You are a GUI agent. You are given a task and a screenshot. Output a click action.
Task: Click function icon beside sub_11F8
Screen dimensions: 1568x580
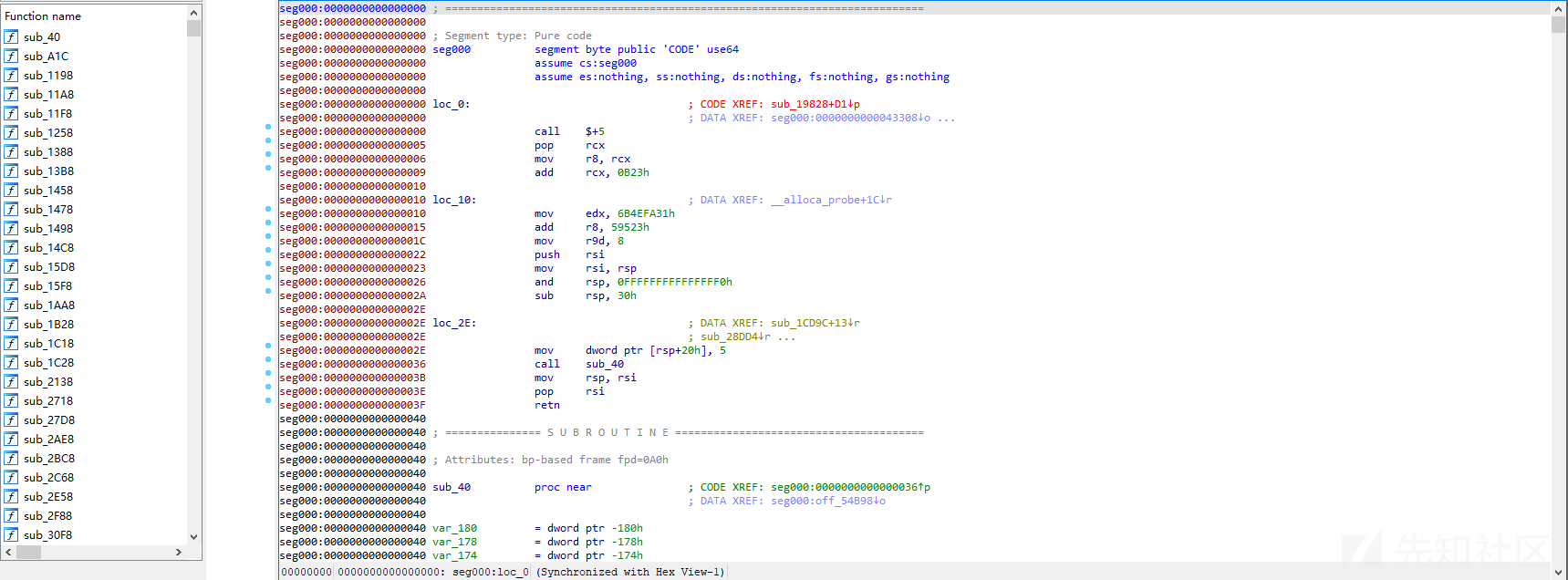point(11,113)
